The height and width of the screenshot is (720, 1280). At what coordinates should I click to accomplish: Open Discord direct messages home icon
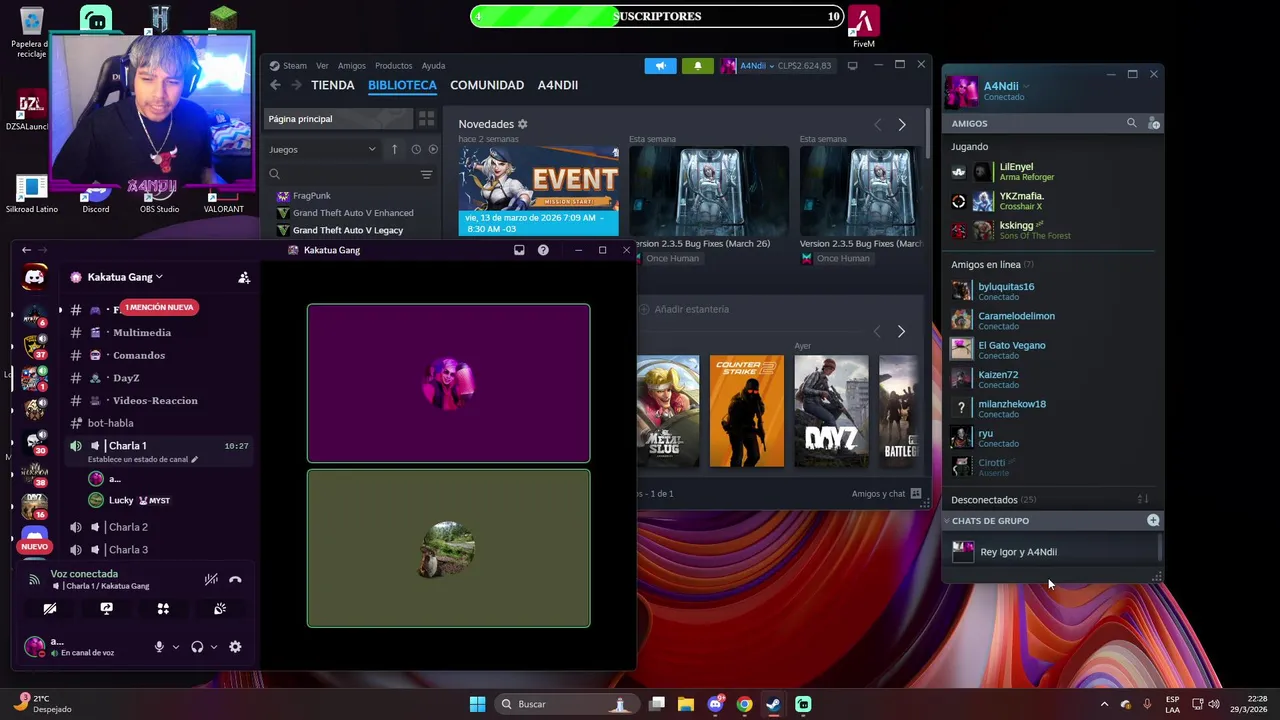tap(35, 277)
